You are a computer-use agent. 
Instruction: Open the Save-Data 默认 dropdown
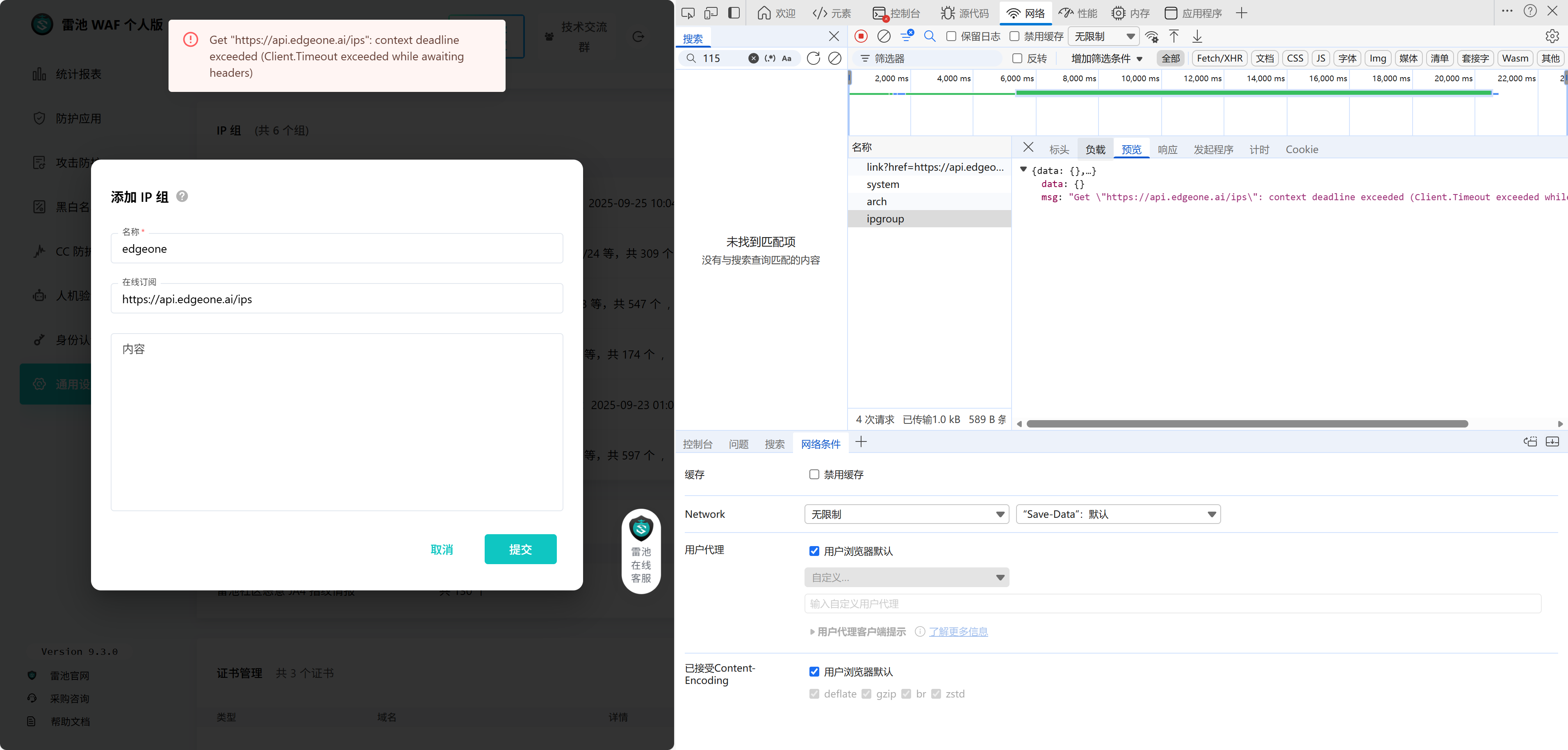point(1118,514)
